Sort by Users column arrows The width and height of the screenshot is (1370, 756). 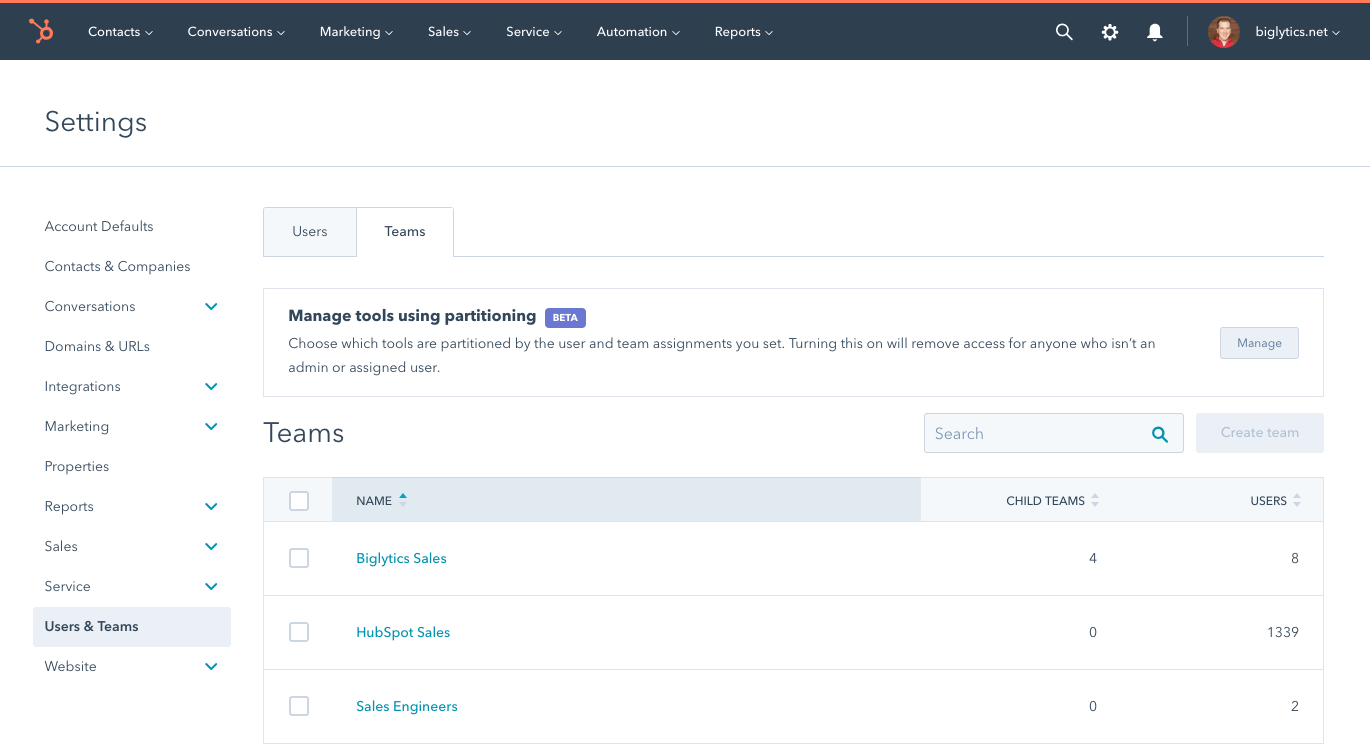(x=1297, y=500)
